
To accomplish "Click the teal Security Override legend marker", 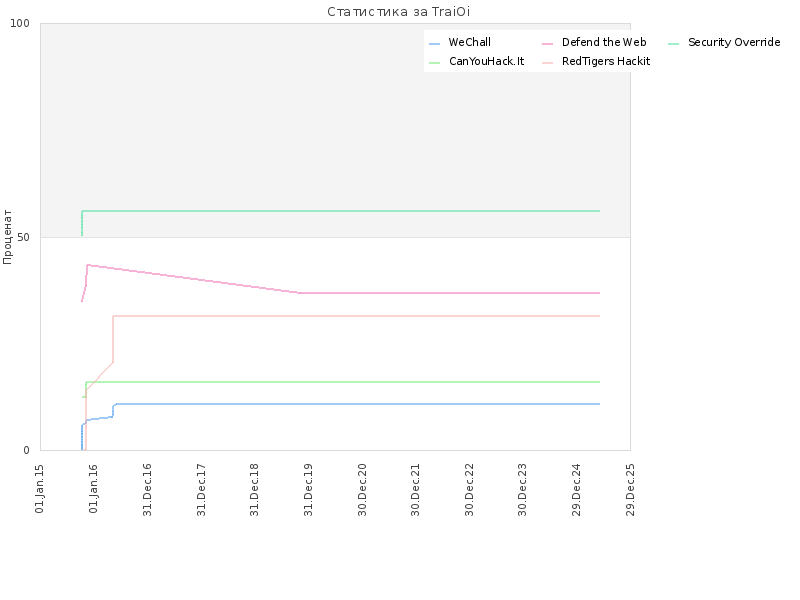I will pos(673,44).
